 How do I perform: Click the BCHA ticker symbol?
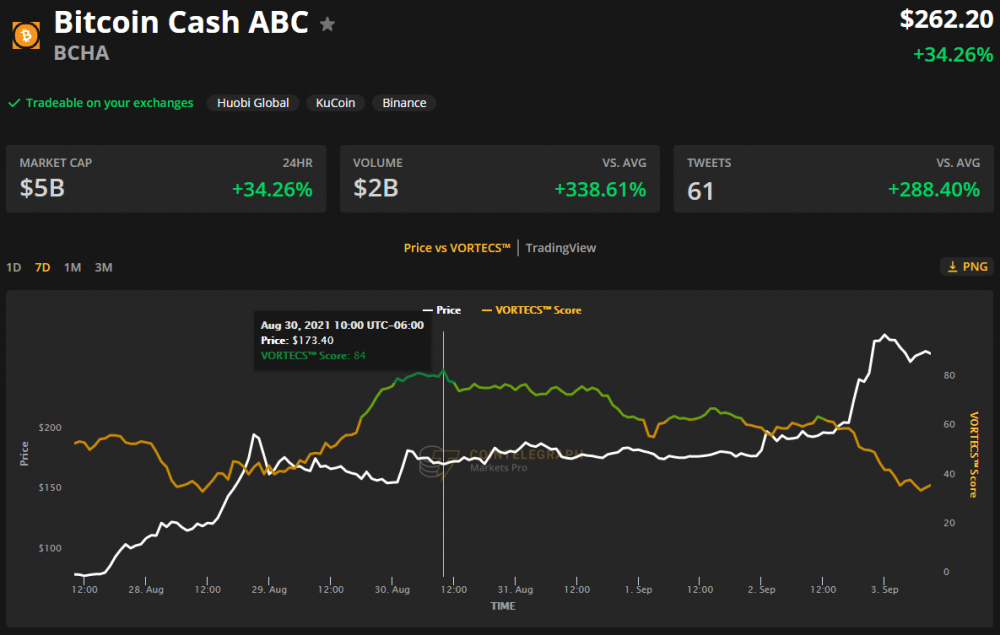81,53
